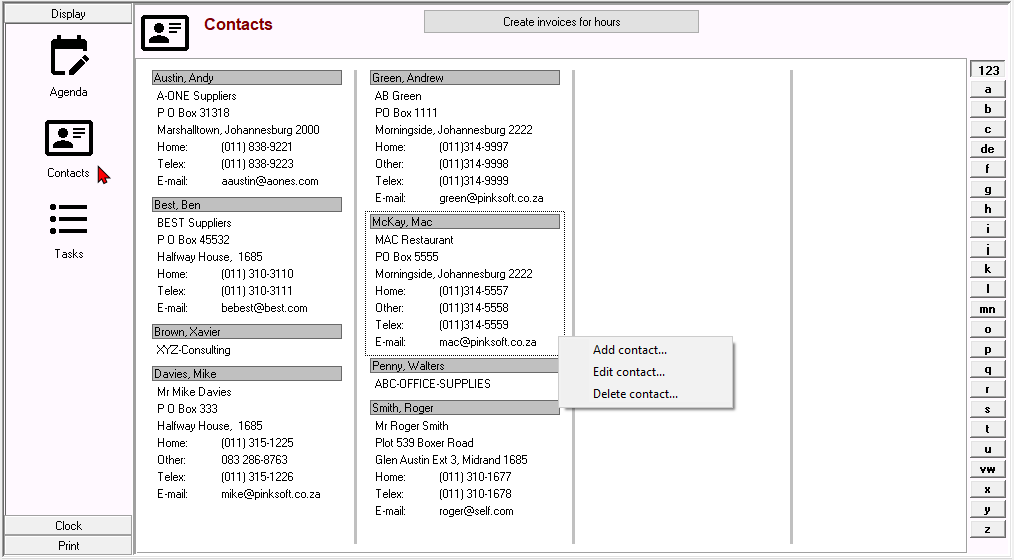Click the XYZ-Consulting company line
The height and width of the screenshot is (560, 1014).
193,350
